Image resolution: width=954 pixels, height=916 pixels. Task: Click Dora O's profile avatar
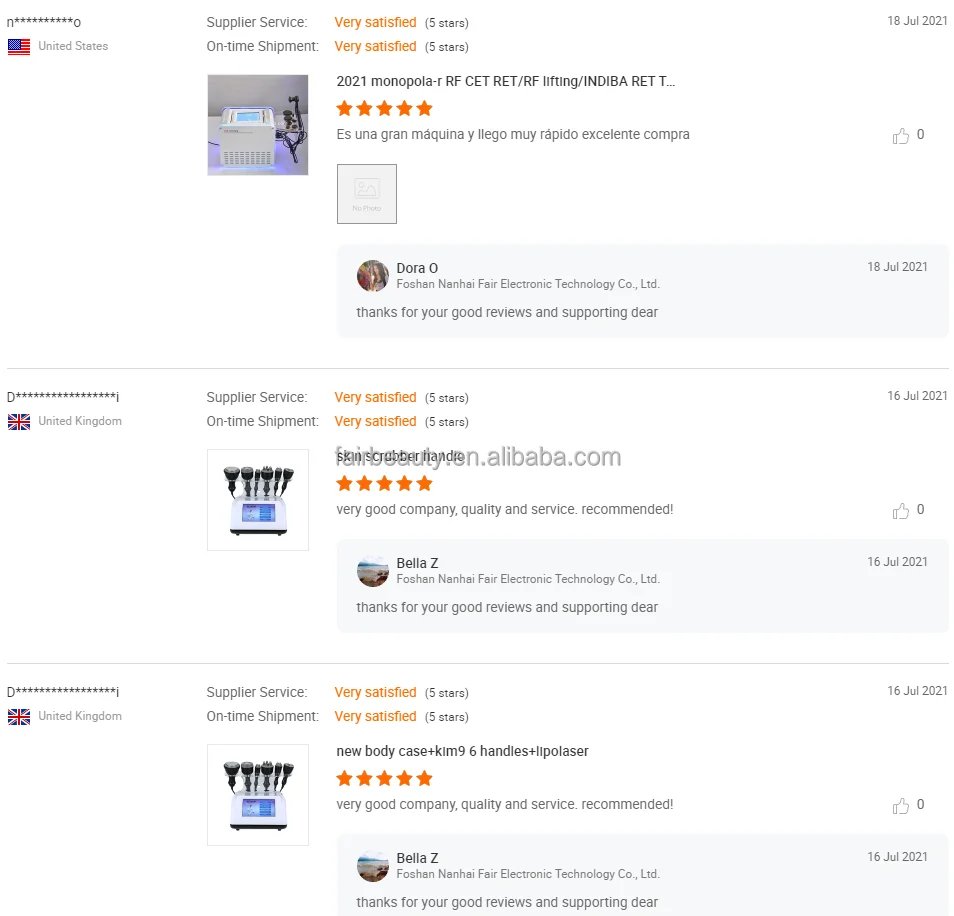372,276
